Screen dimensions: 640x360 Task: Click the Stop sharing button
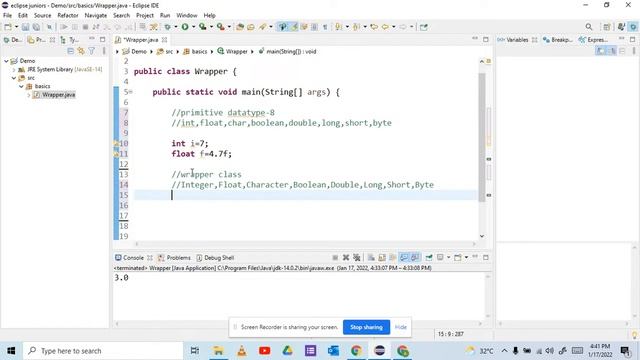[x=366, y=327]
